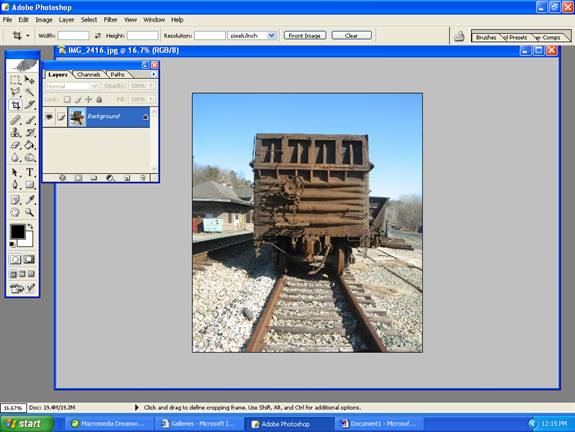Image resolution: width=575 pixels, height=432 pixels.
Task: Select the Notes tool
Action: point(15,199)
